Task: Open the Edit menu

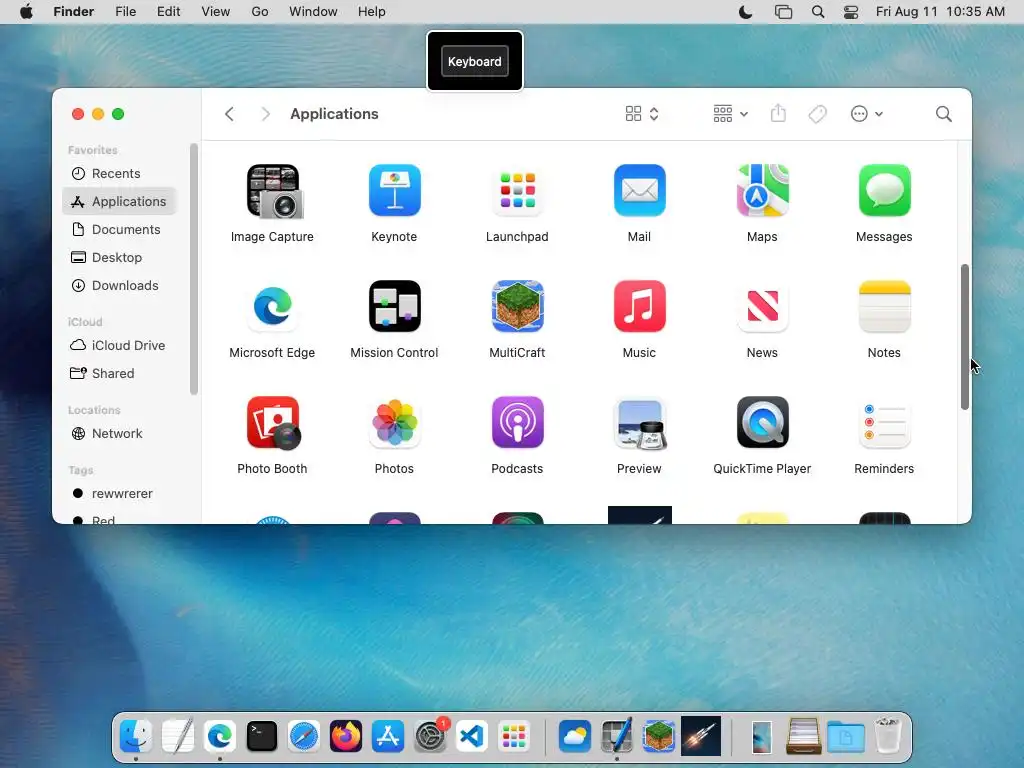Action: coord(168,12)
